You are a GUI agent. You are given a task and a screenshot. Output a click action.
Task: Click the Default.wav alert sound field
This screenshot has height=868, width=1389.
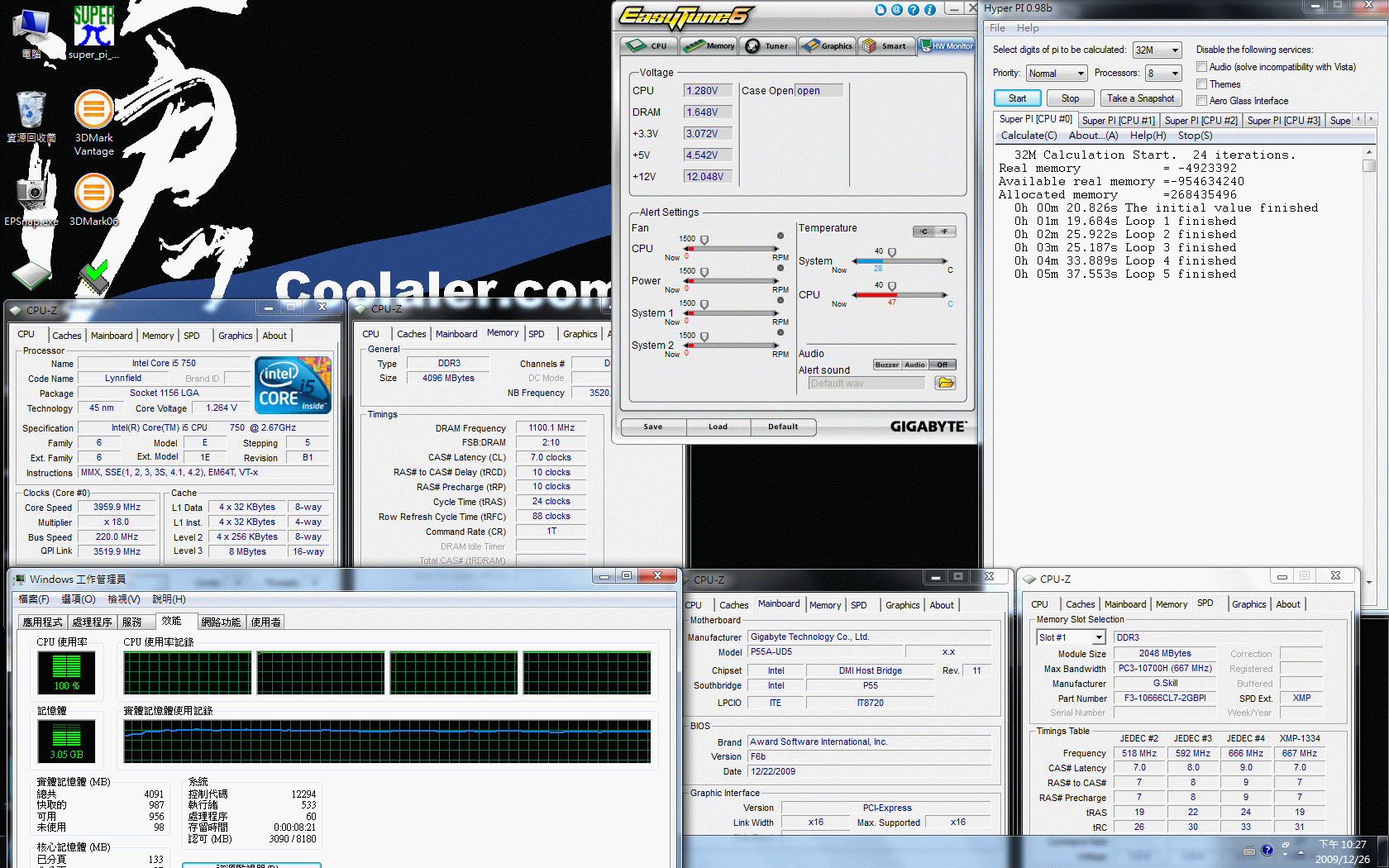pos(866,384)
